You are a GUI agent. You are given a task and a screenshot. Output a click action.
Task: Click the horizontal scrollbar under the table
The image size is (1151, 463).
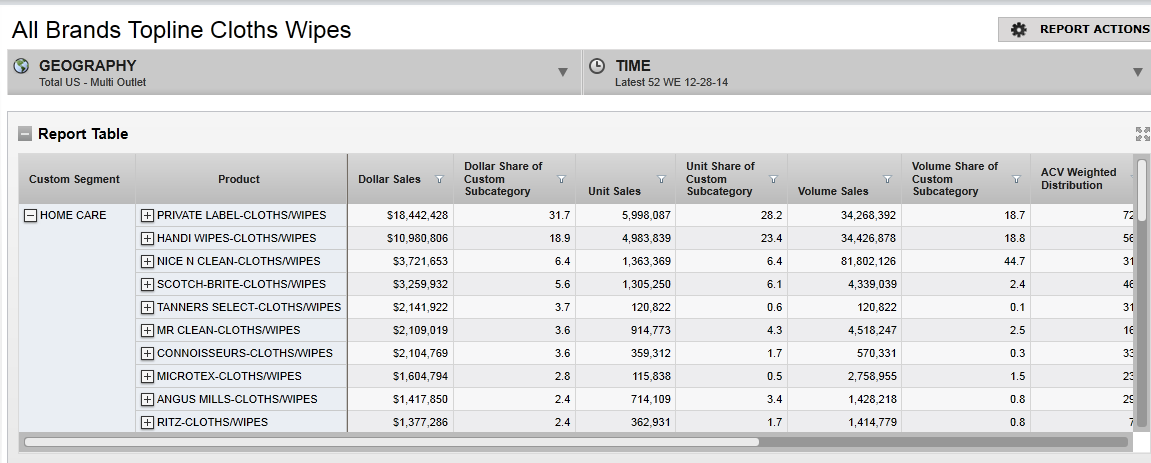click(x=390, y=441)
